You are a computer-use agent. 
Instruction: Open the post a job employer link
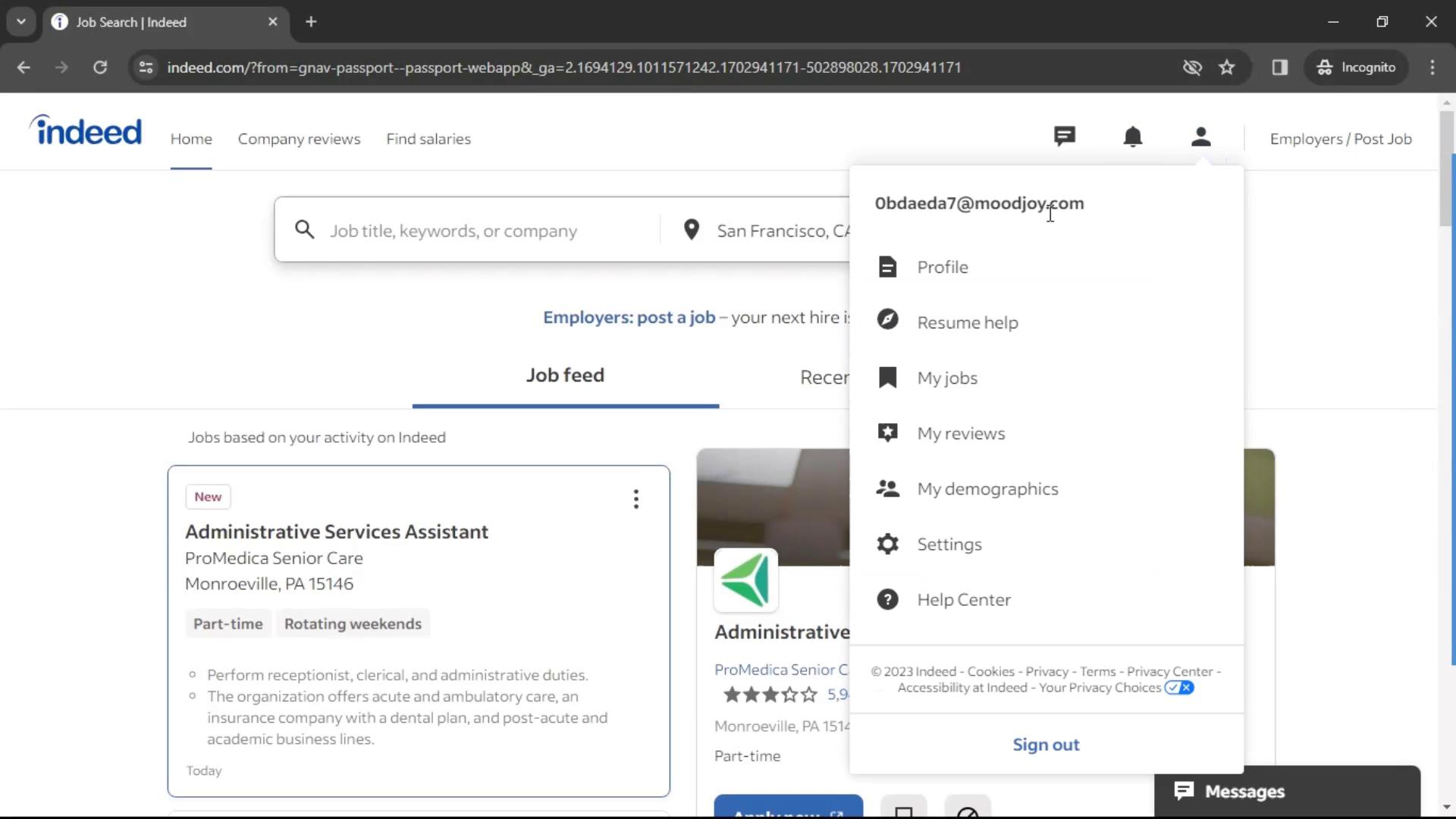tap(1340, 138)
